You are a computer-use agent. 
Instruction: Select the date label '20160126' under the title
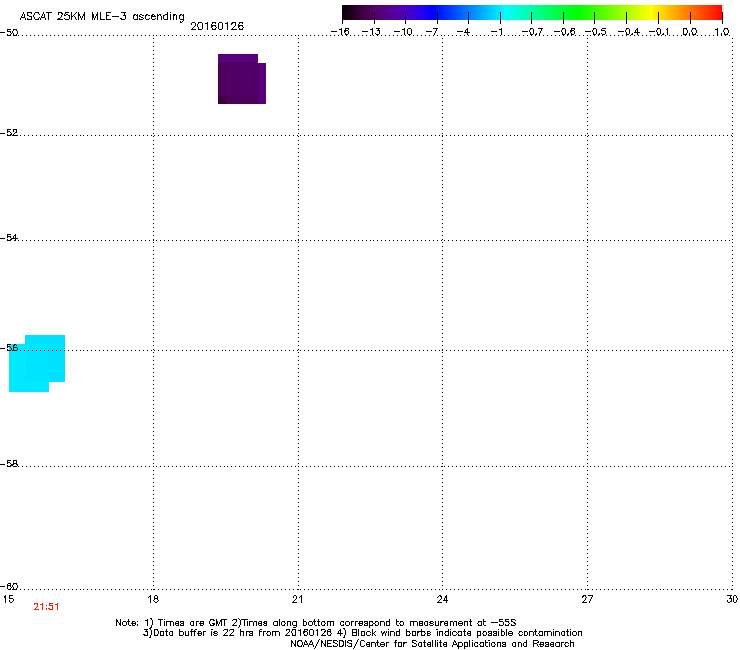[217, 26]
